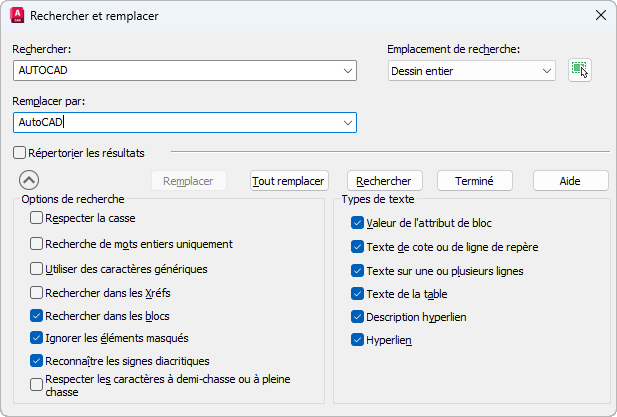
Task: Uncheck Valeur de l'attribut de bloc
Action: (x=358, y=223)
